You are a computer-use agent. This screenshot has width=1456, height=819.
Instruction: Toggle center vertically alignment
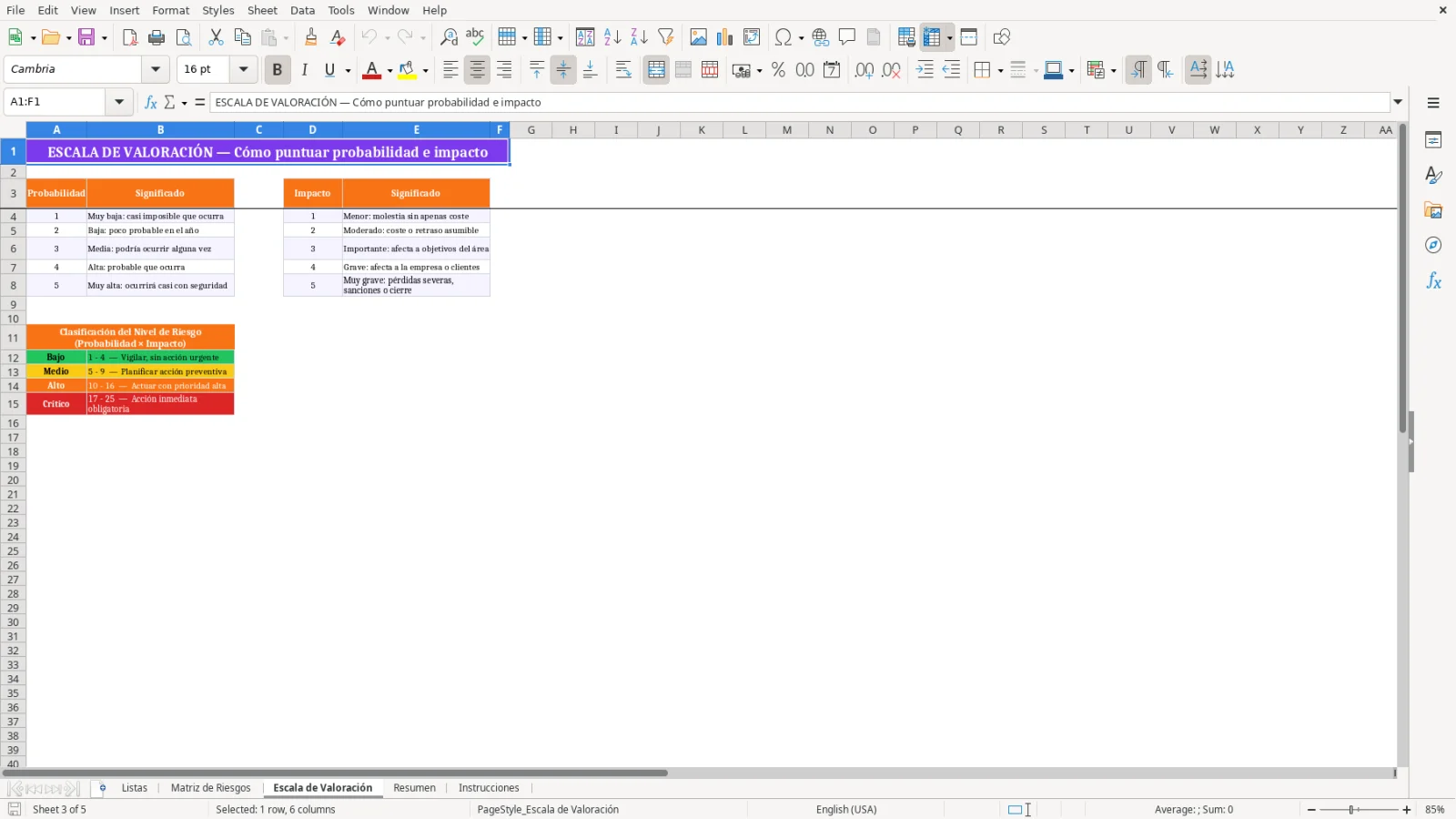[x=563, y=70]
